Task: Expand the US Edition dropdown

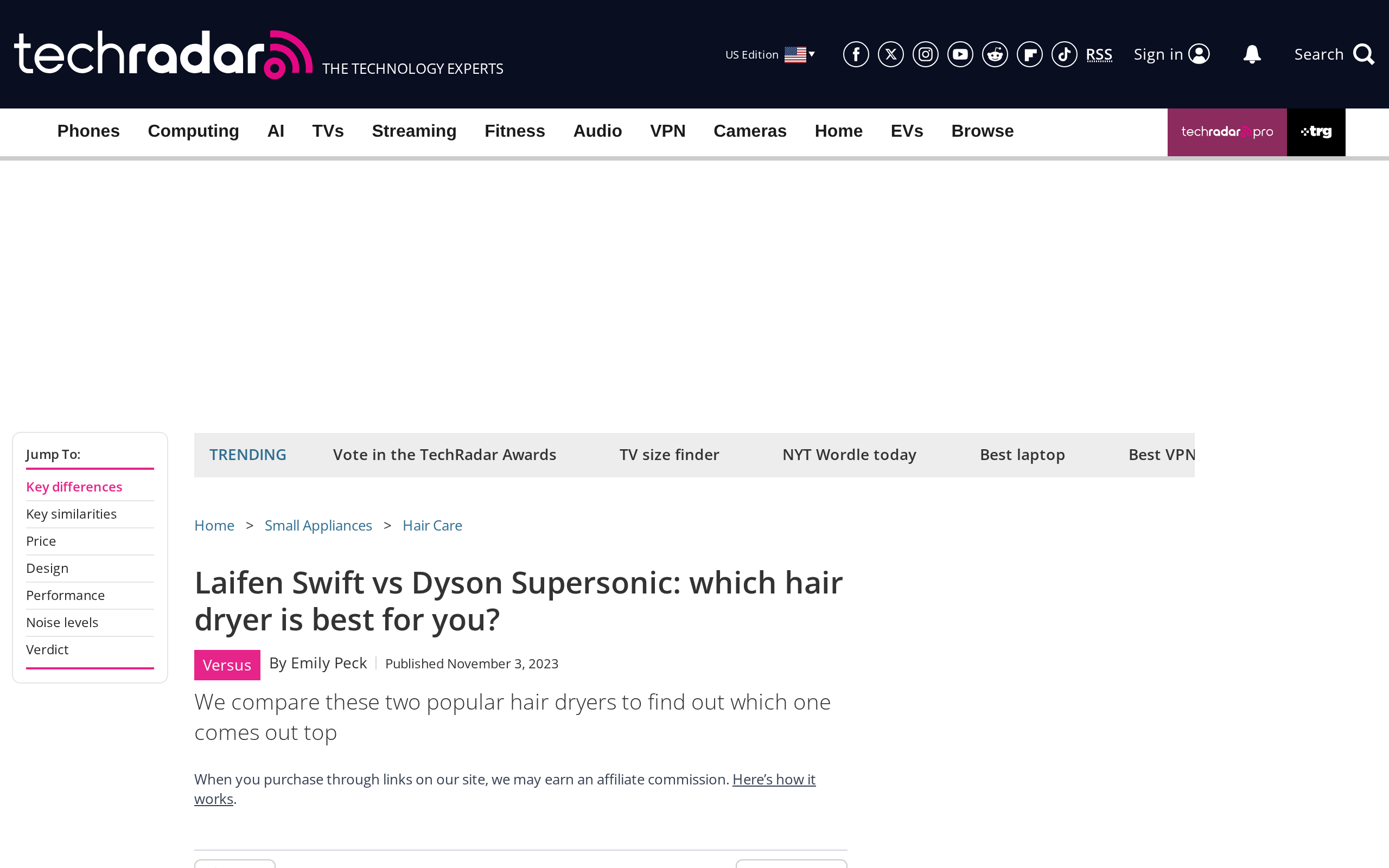Action: coord(770,55)
